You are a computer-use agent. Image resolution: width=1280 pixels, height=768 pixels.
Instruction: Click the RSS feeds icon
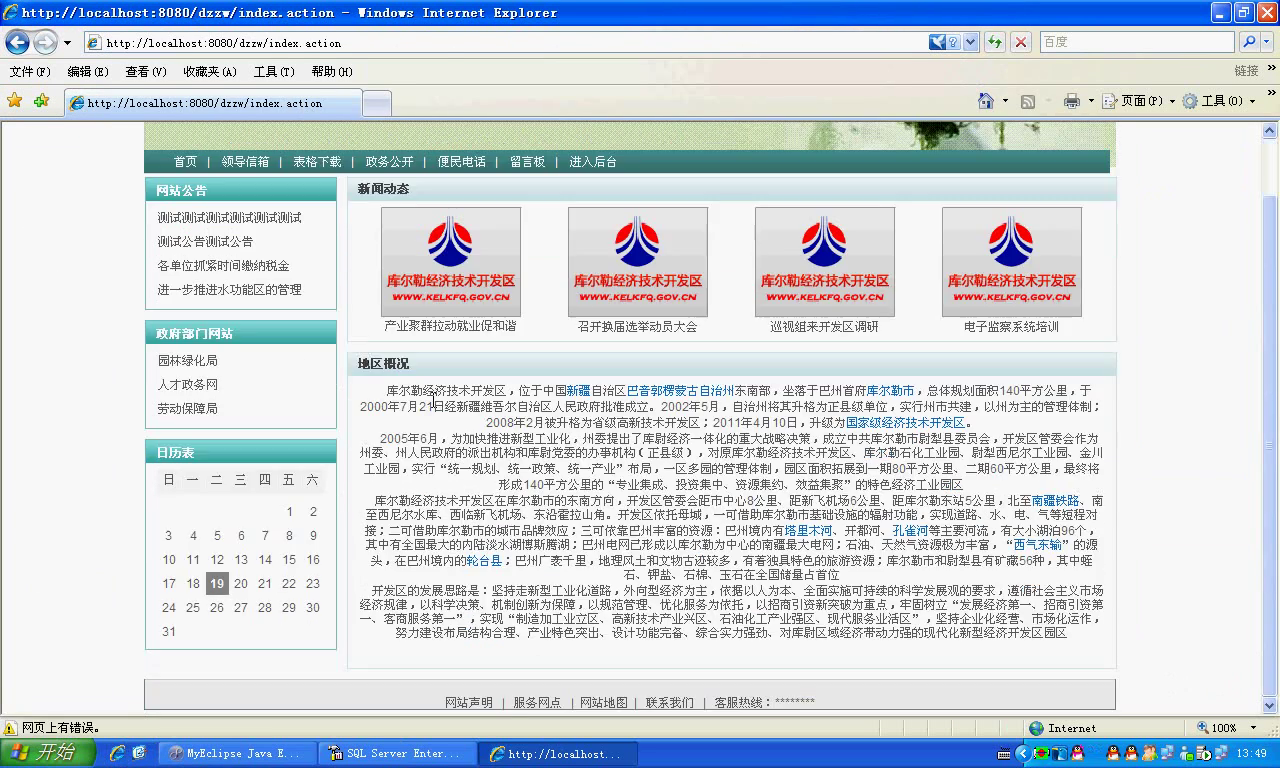1027,101
